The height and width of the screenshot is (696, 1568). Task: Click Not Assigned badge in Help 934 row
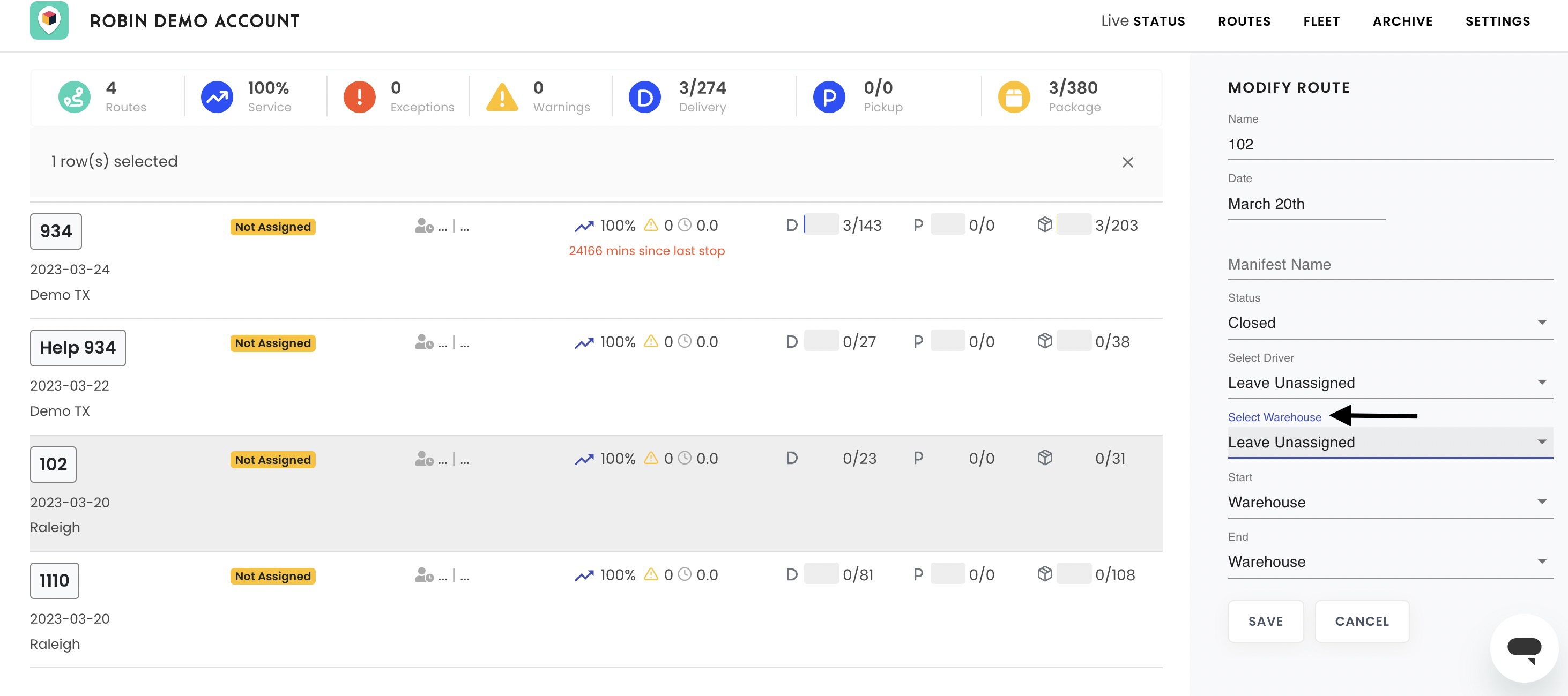[x=273, y=343]
